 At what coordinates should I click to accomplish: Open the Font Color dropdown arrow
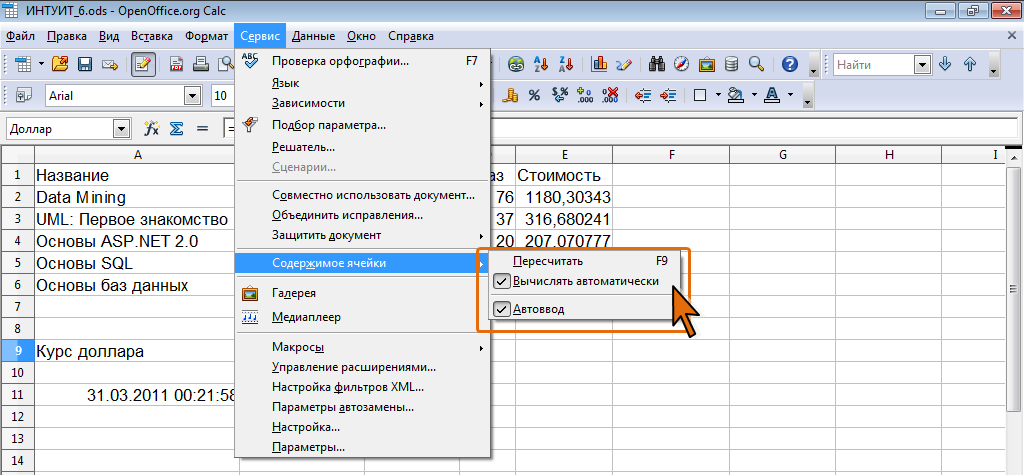pyautogui.click(x=790, y=95)
